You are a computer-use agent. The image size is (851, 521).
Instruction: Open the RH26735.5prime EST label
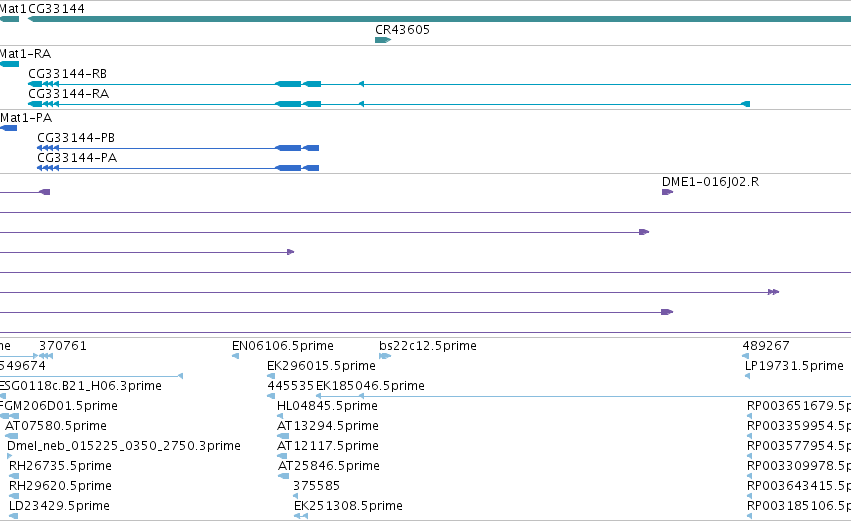[x=60, y=466]
